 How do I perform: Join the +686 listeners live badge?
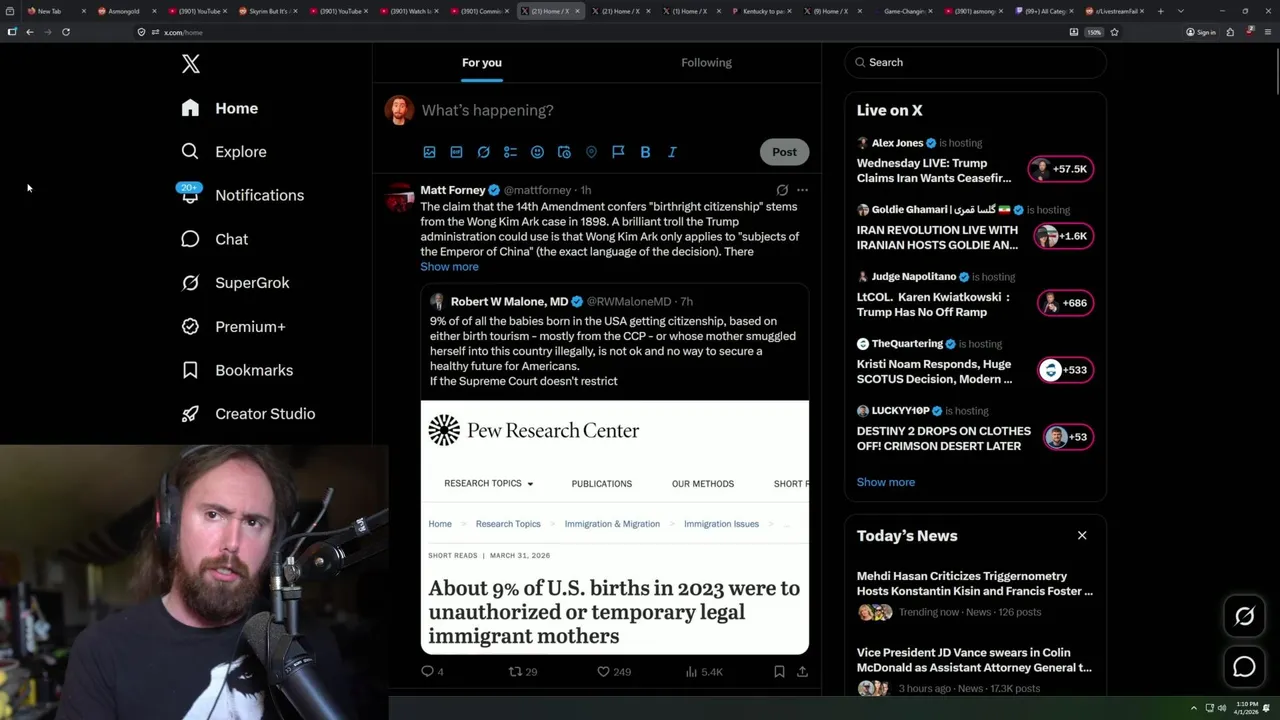pyautogui.click(x=1065, y=303)
